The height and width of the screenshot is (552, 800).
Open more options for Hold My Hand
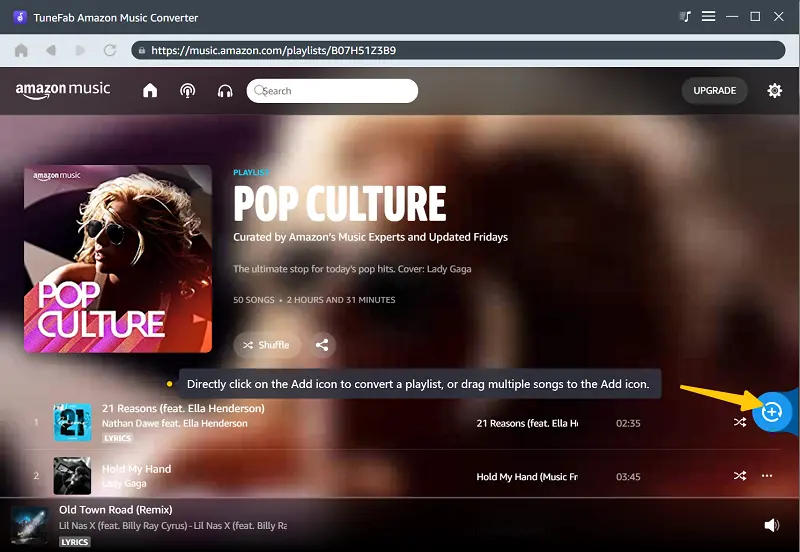[767, 475]
